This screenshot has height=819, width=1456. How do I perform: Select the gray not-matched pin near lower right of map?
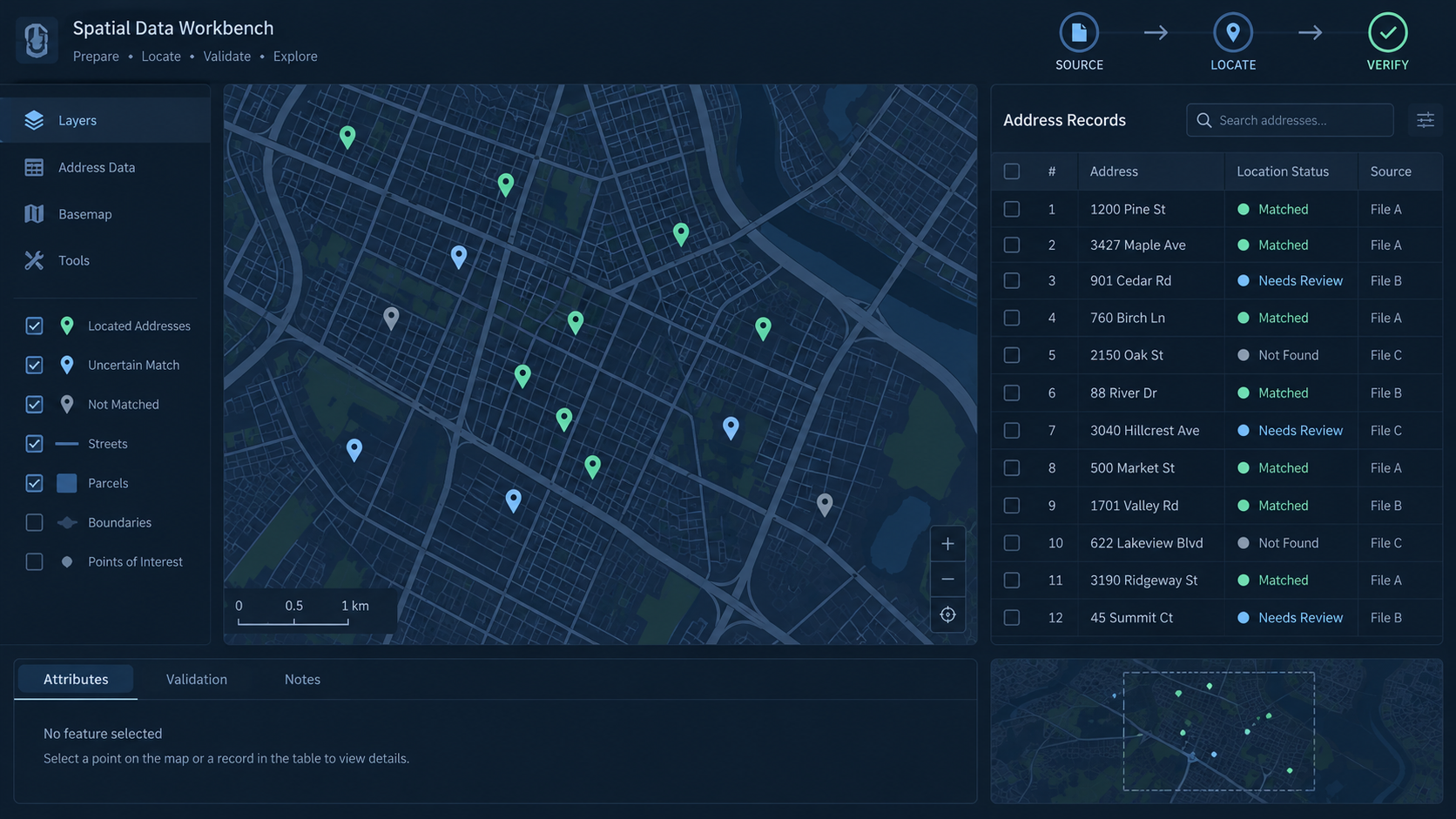pyautogui.click(x=825, y=504)
